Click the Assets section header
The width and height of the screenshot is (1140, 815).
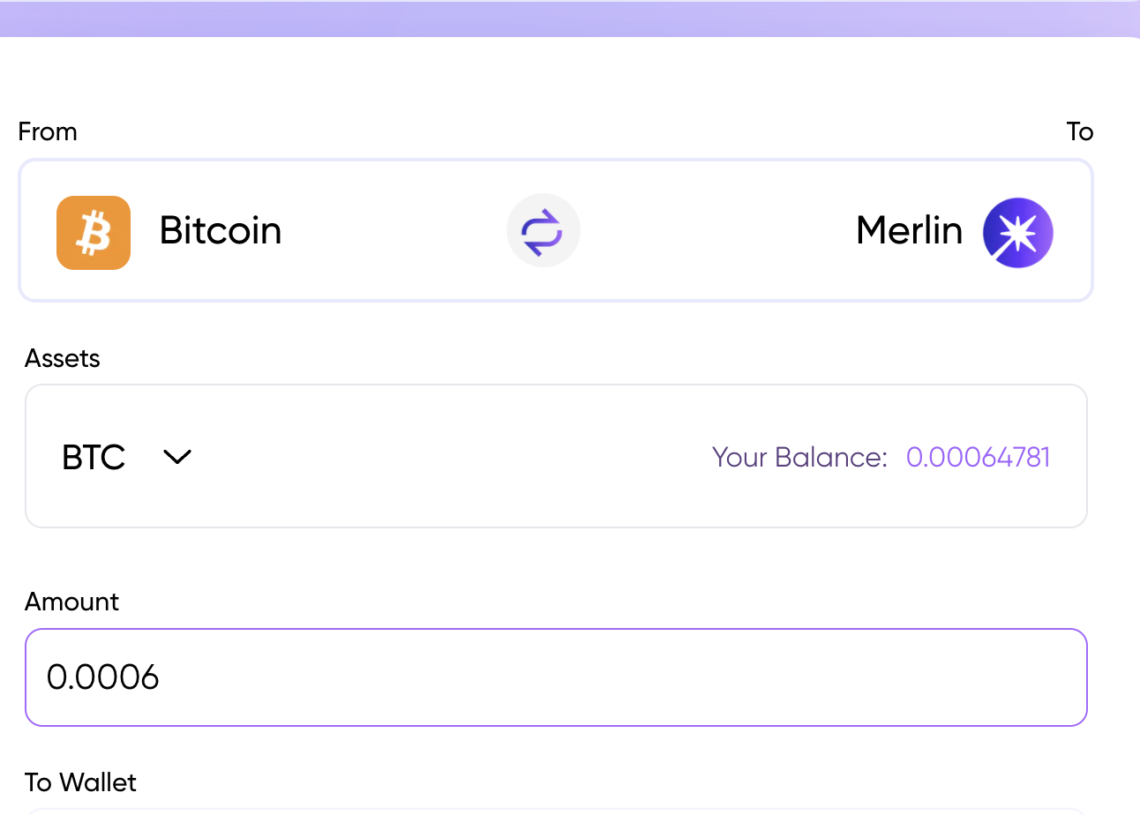(62, 358)
